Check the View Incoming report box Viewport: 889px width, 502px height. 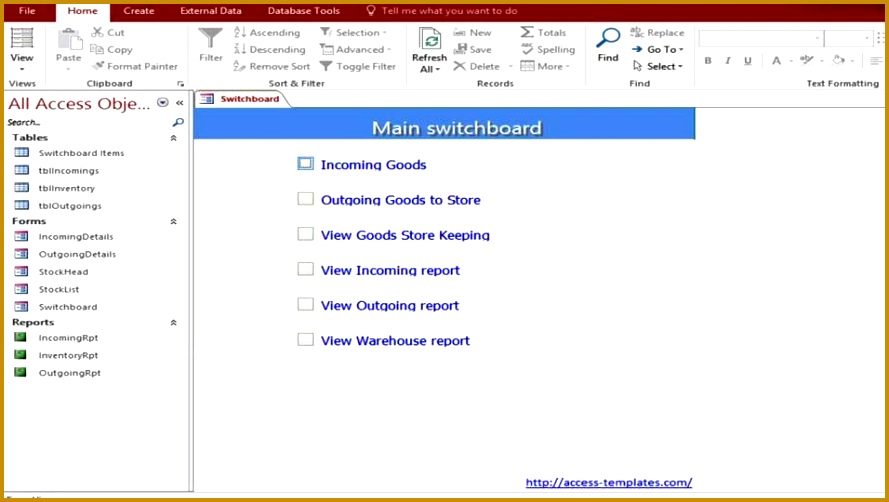coord(306,269)
